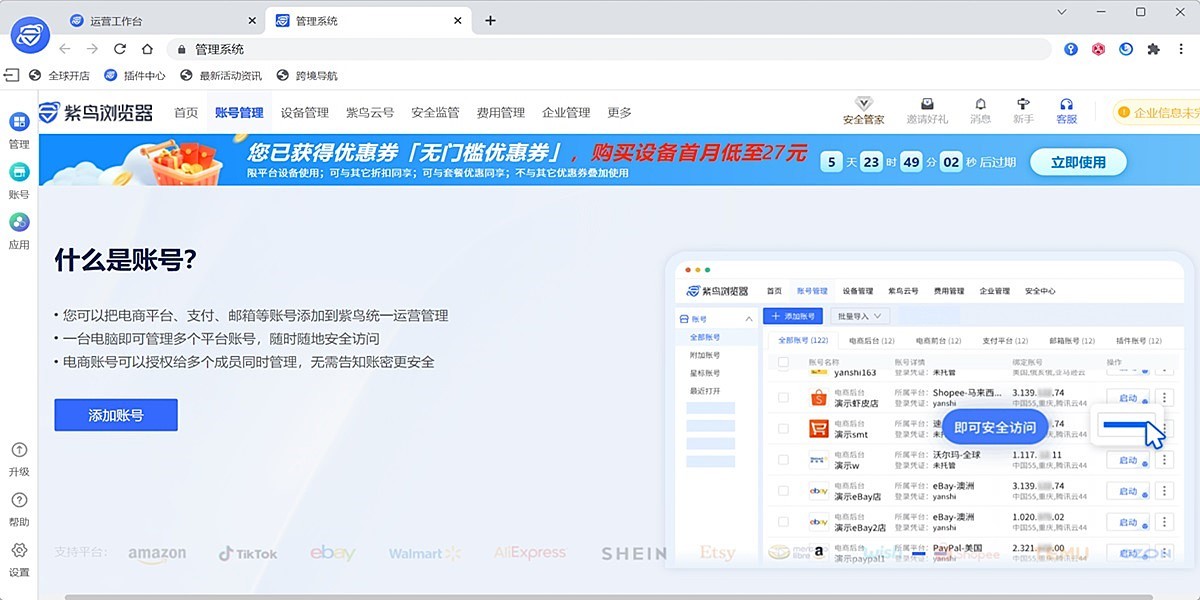Expand the 更多 menu in navigation bar
1200x600 pixels.
point(619,113)
